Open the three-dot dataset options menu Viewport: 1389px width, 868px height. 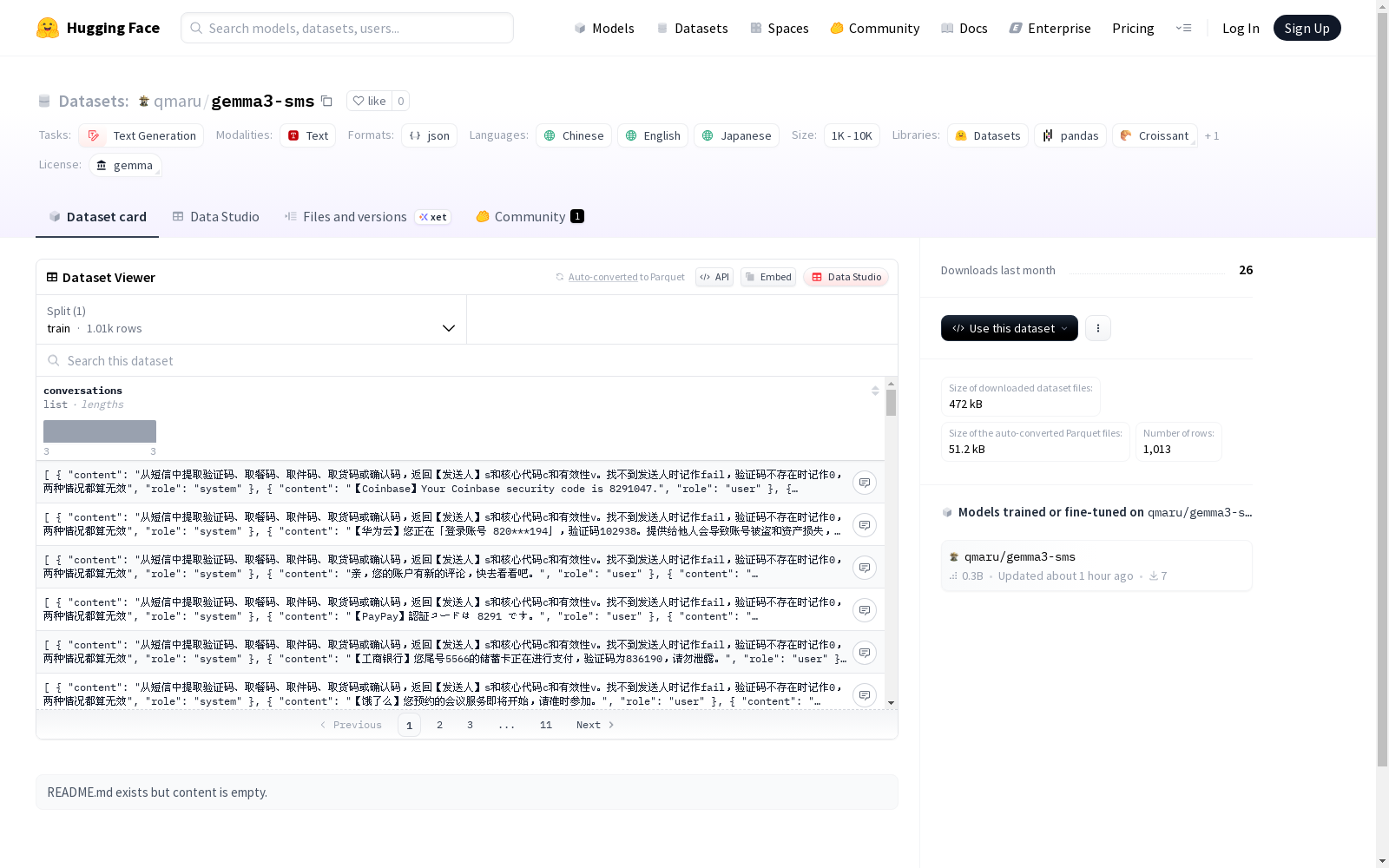pyautogui.click(x=1098, y=328)
